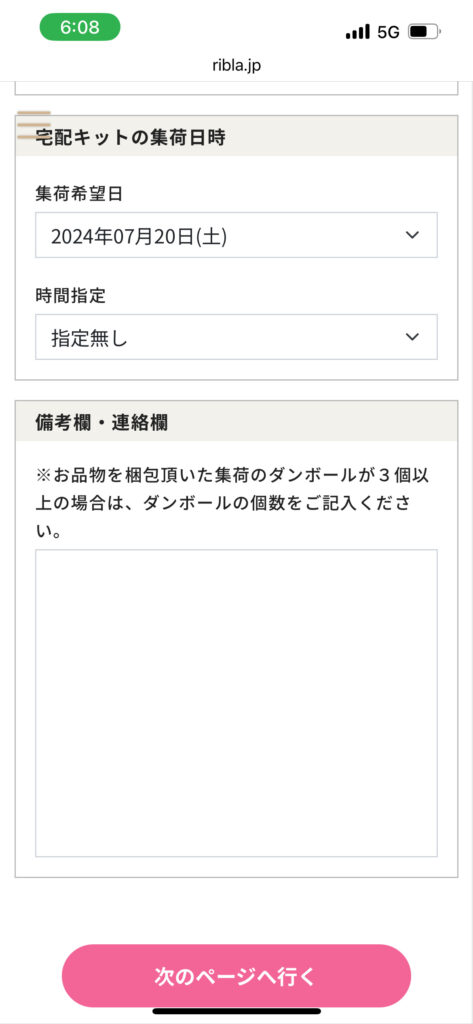Click chevron beside 2024年07月20日(土)
This screenshot has width=473, height=1024.
pyautogui.click(x=412, y=235)
